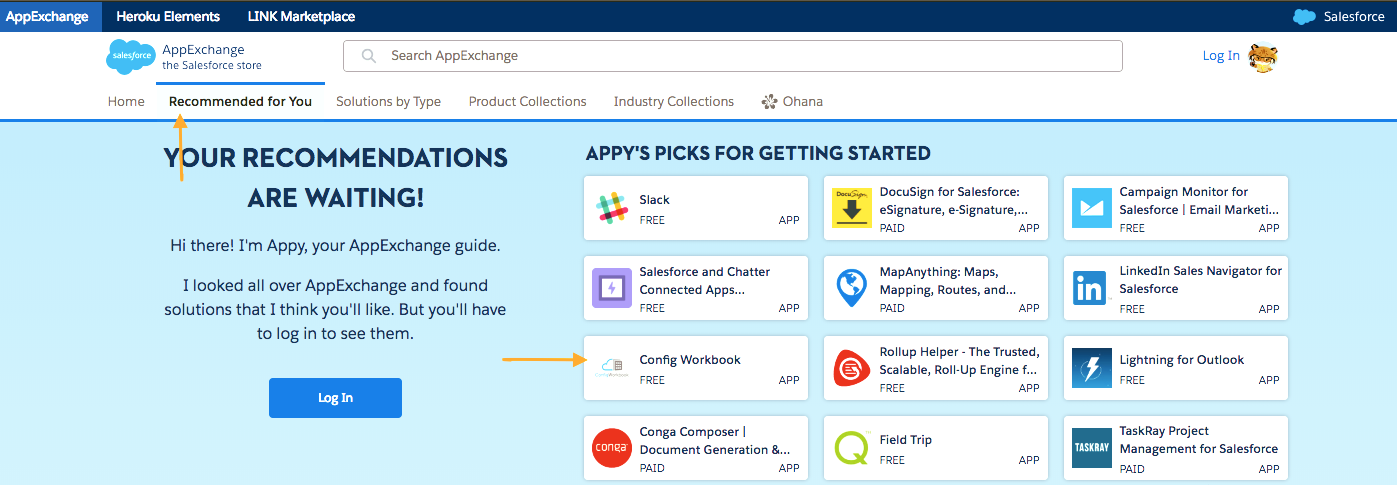Open the Slack app icon
1397x485 pixels.
tap(612, 208)
